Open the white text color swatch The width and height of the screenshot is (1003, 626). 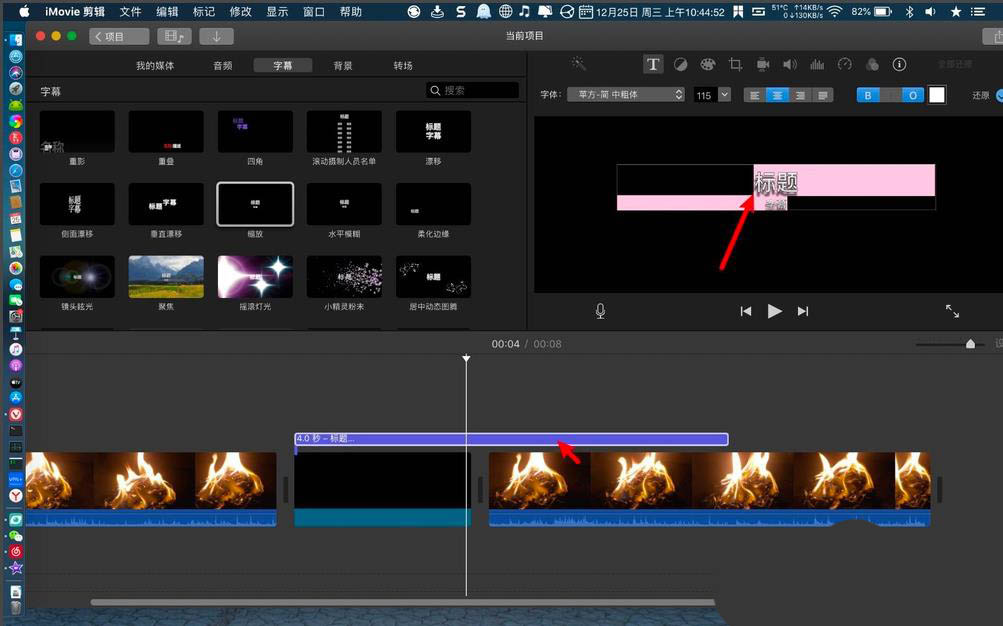coord(936,95)
